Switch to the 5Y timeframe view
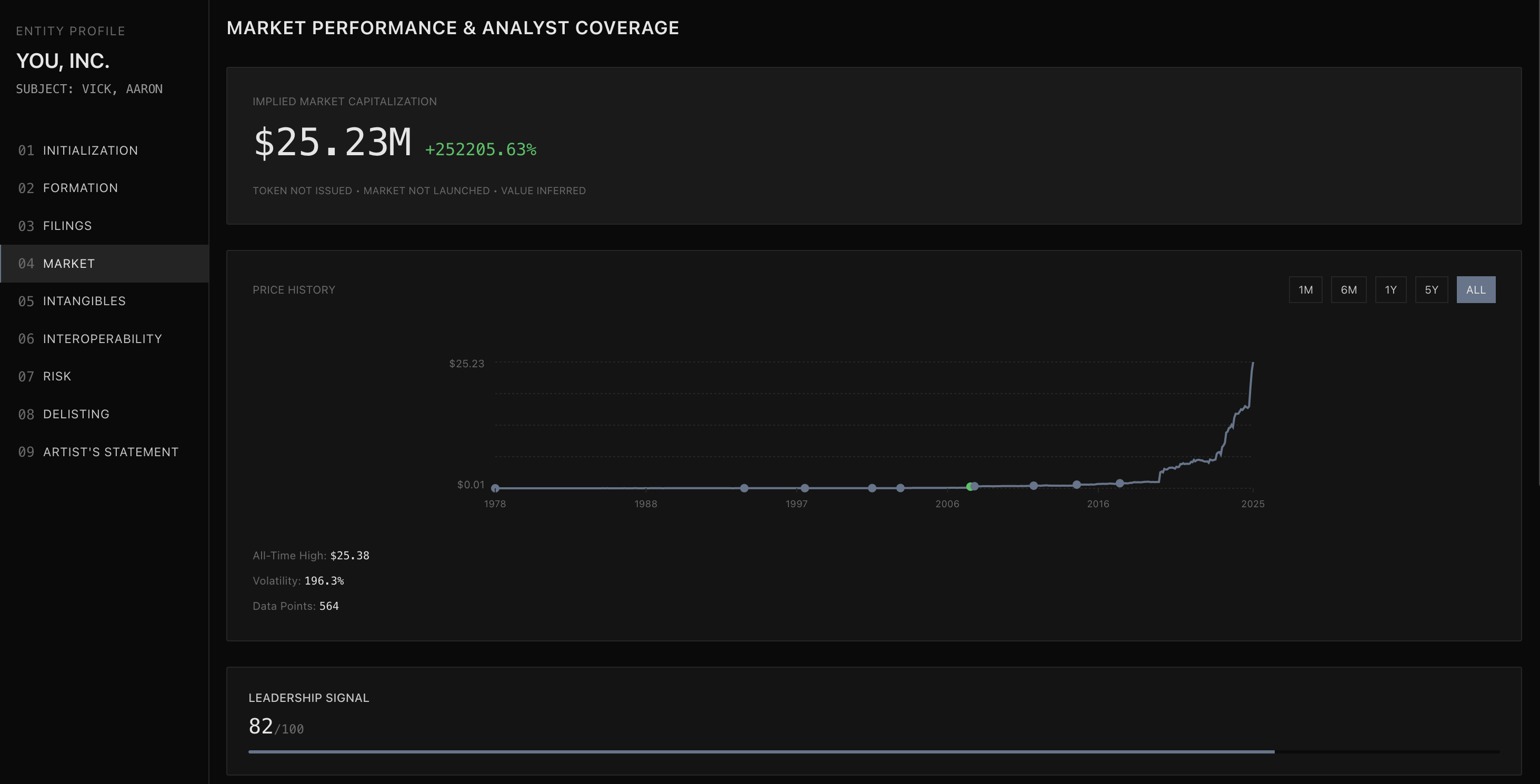 point(1432,289)
